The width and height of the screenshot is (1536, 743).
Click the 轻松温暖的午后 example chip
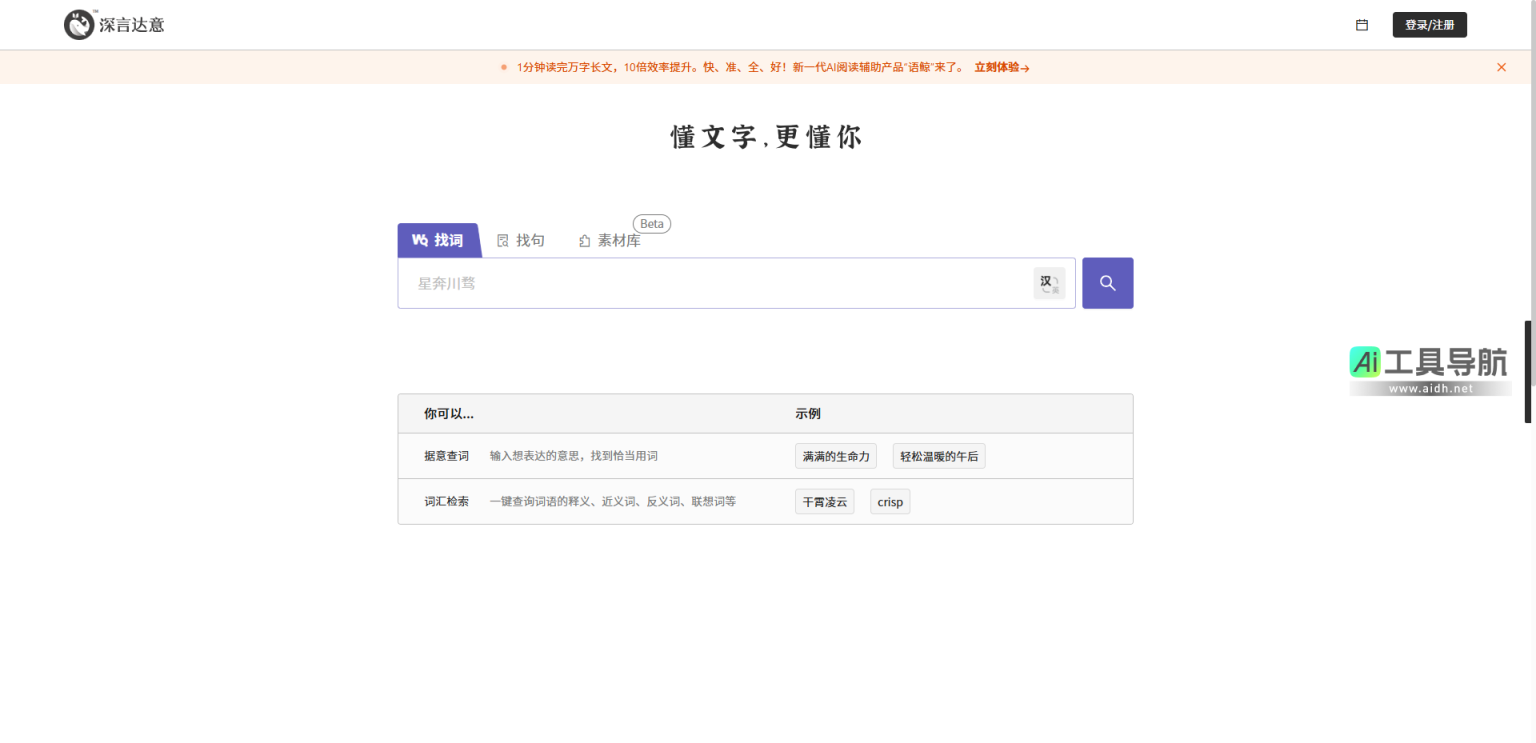[x=938, y=456]
